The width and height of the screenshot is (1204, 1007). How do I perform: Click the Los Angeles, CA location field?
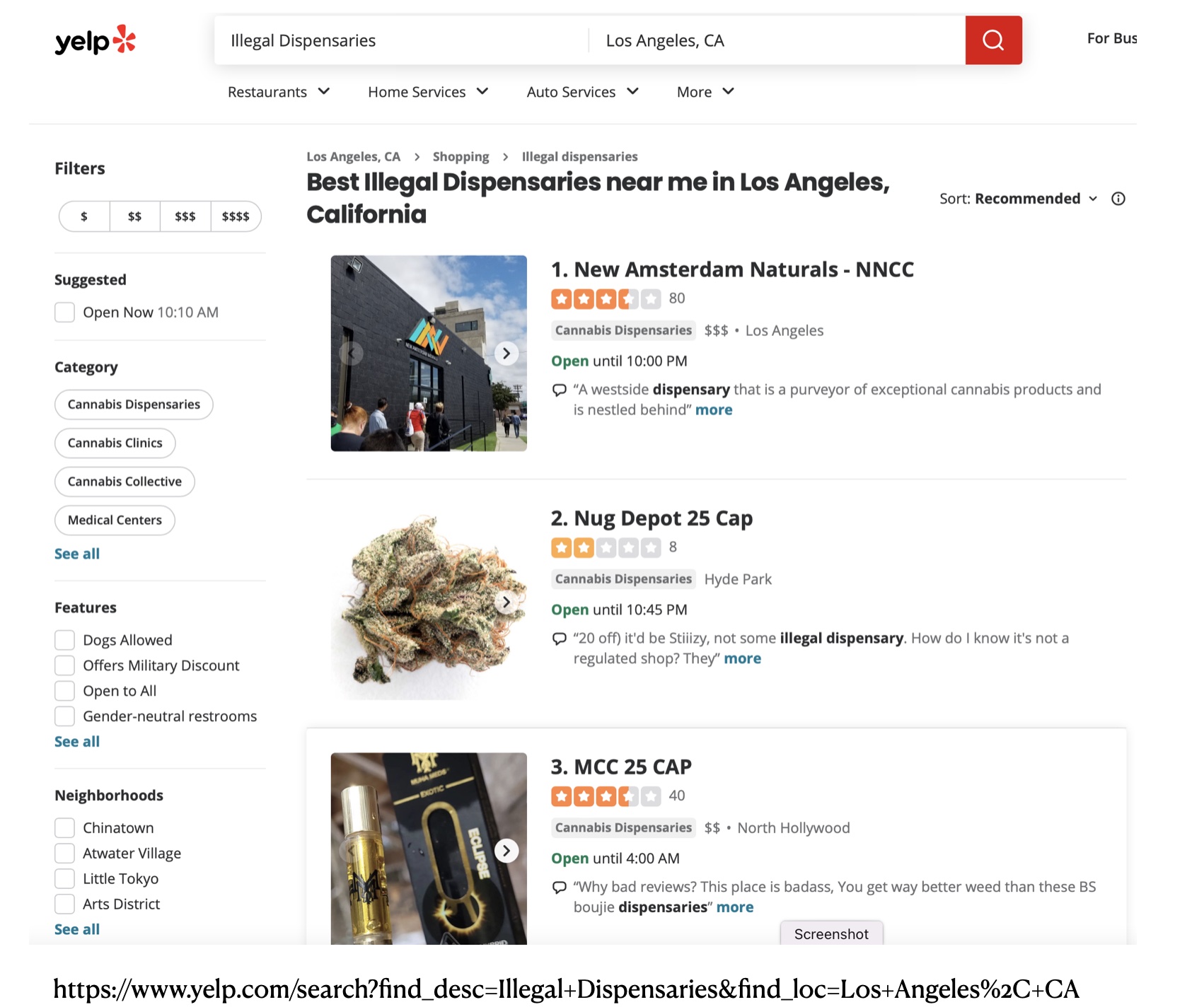click(777, 40)
